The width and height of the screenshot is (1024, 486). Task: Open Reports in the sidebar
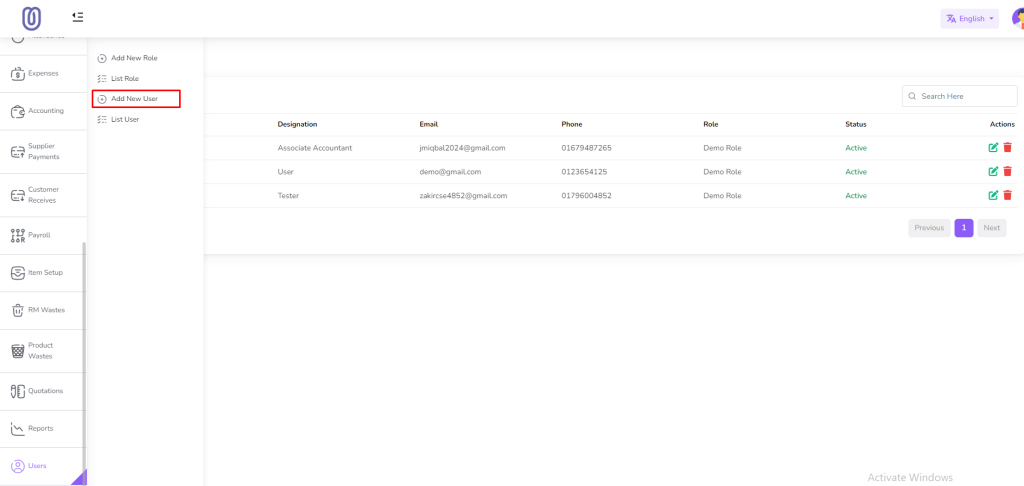43,429
